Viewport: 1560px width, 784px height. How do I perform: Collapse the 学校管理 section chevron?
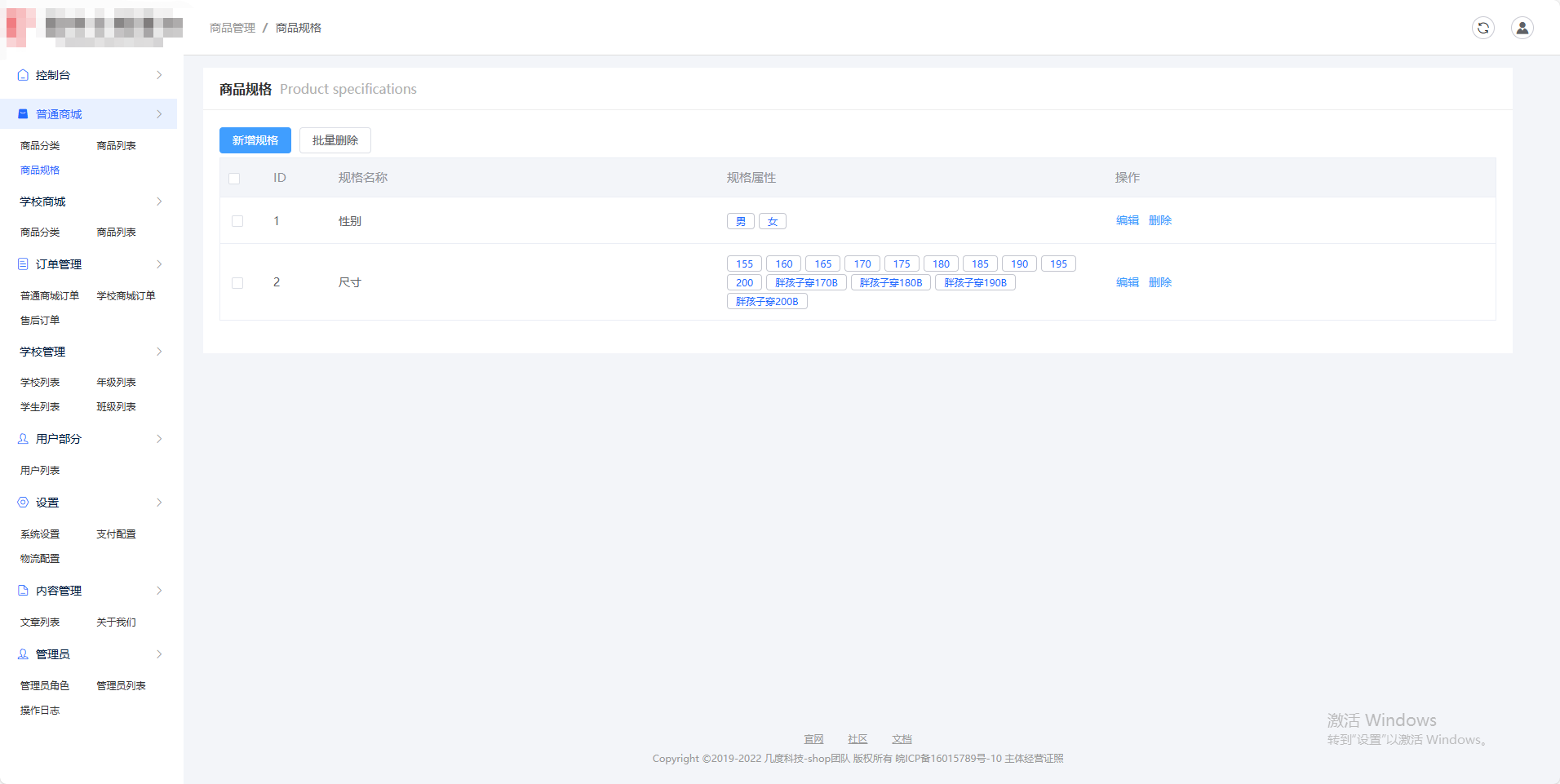click(159, 352)
